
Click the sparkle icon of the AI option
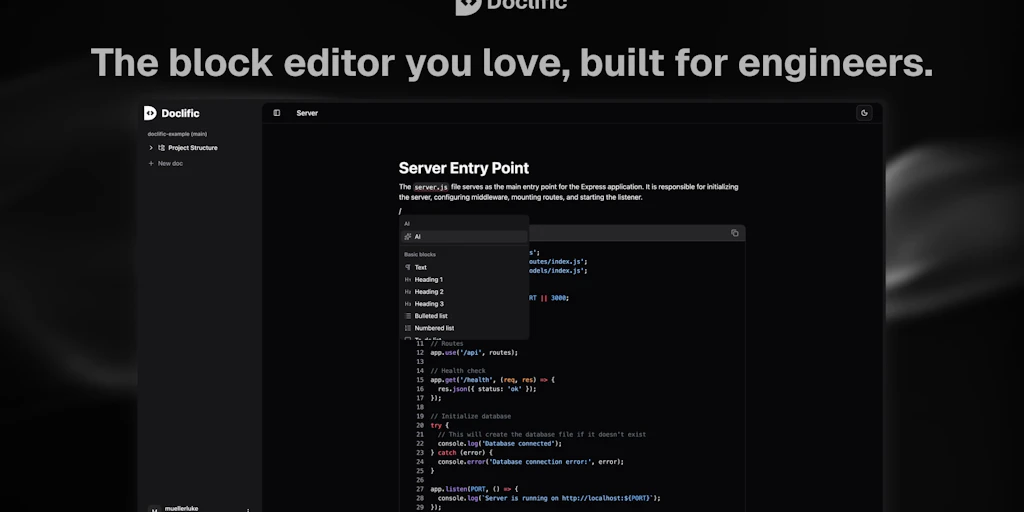pos(408,236)
